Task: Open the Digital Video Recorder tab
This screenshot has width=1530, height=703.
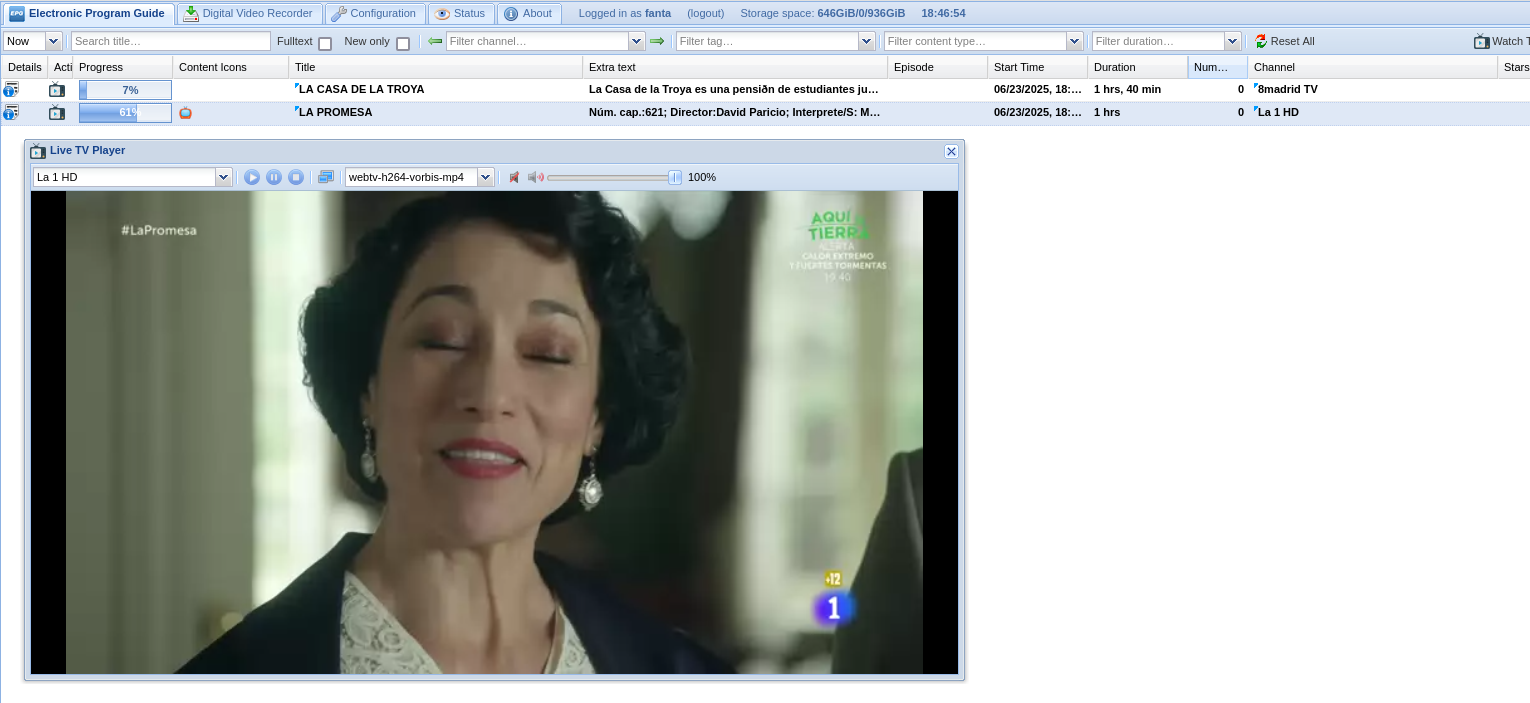Action: click(248, 14)
